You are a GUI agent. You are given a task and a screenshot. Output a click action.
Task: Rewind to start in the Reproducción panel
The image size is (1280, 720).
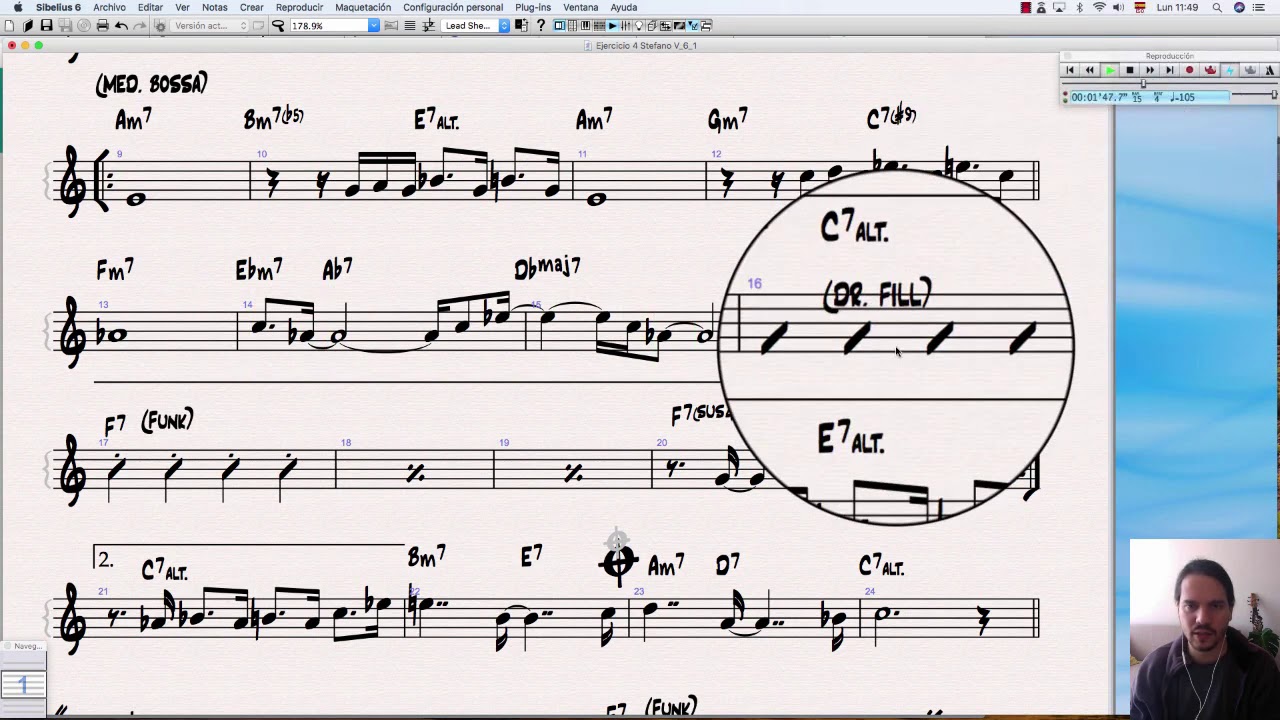point(1070,70)
